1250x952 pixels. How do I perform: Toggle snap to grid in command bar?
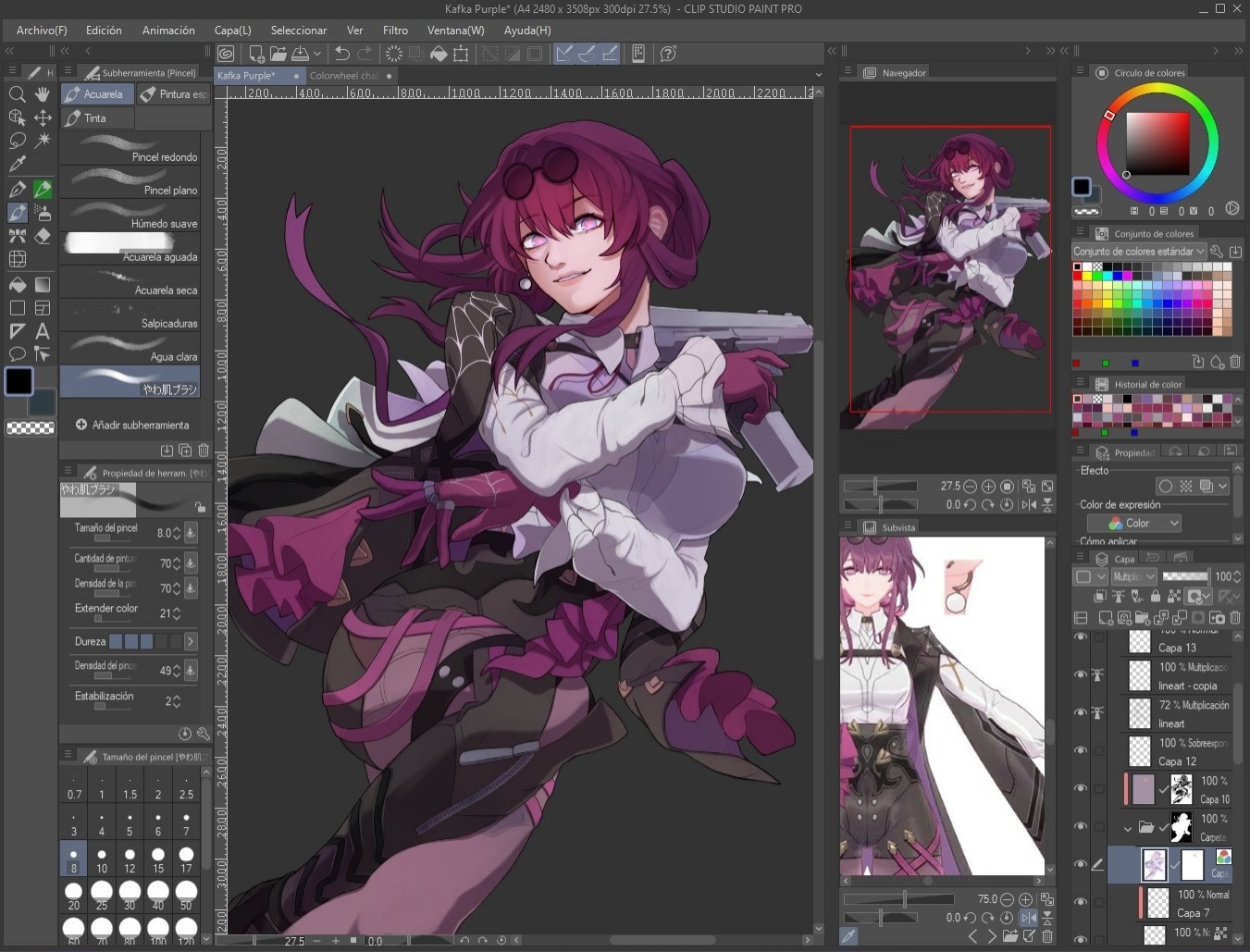point(610,54)
